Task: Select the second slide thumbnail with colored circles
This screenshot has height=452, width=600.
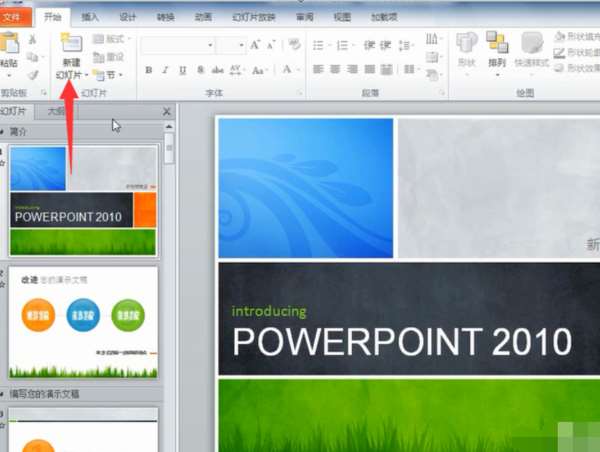Action: coord(83,323)
